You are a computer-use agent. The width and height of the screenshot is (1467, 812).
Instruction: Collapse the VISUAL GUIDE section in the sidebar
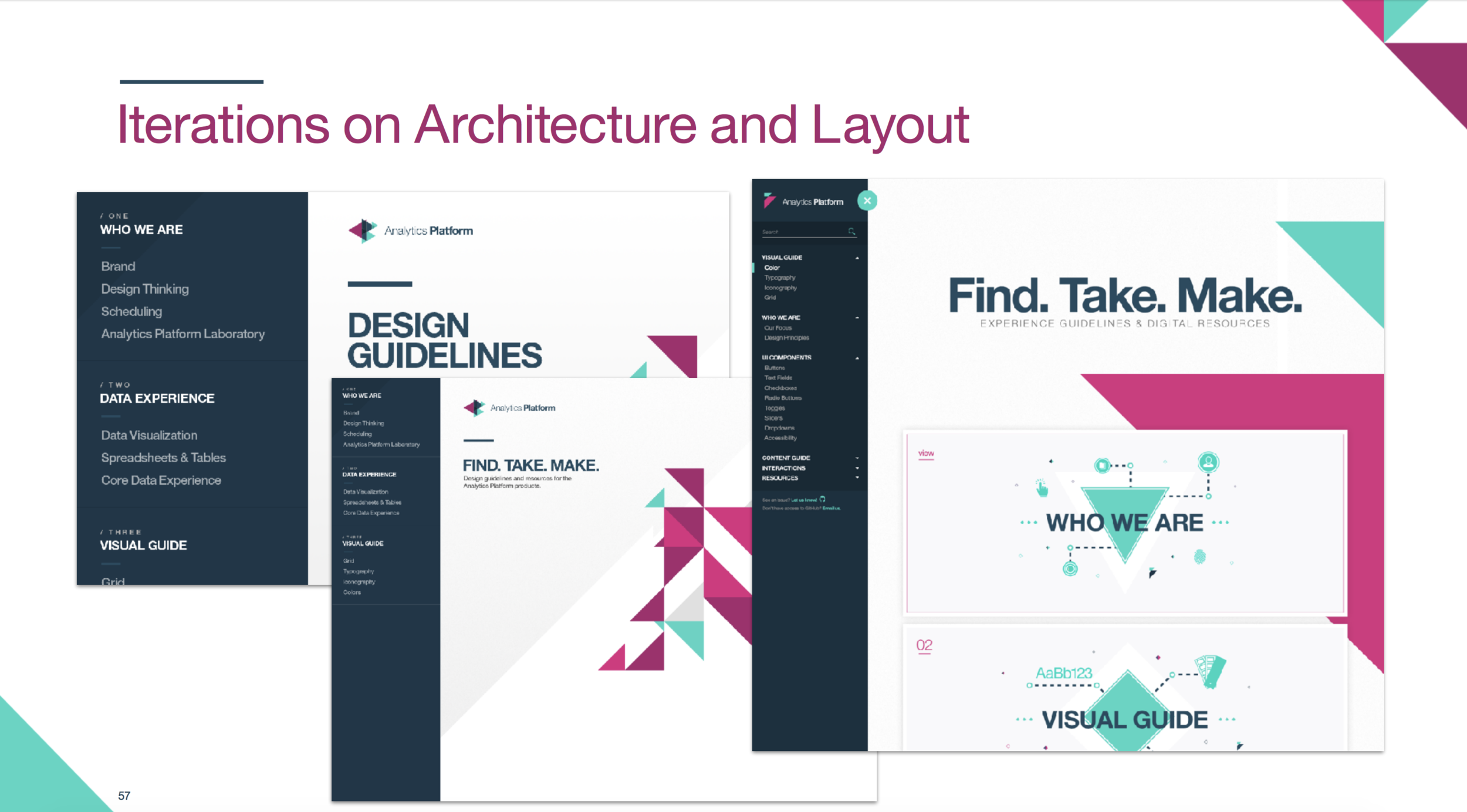point(858,258)
